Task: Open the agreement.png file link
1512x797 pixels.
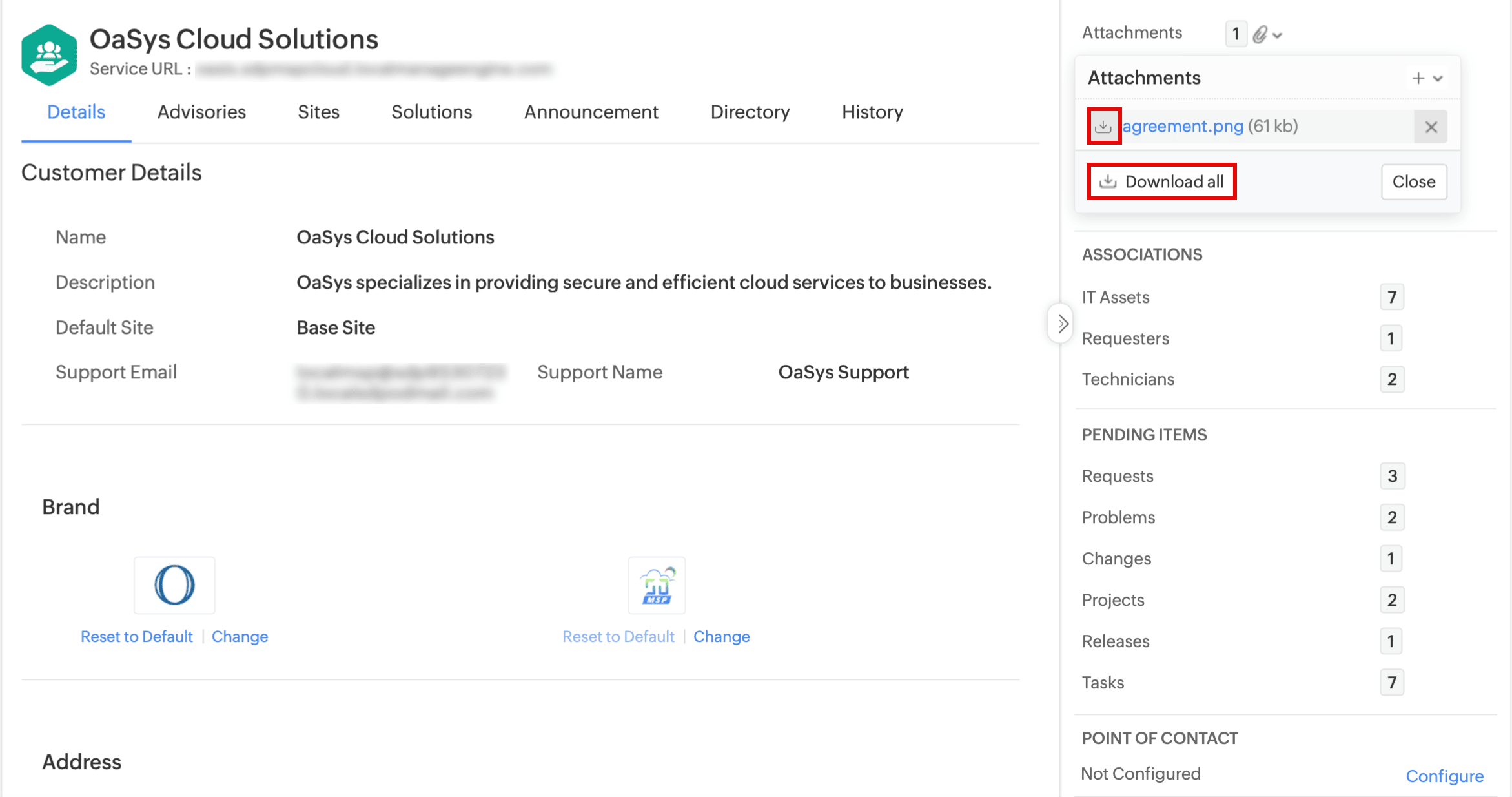Action: click(1183, 126)
